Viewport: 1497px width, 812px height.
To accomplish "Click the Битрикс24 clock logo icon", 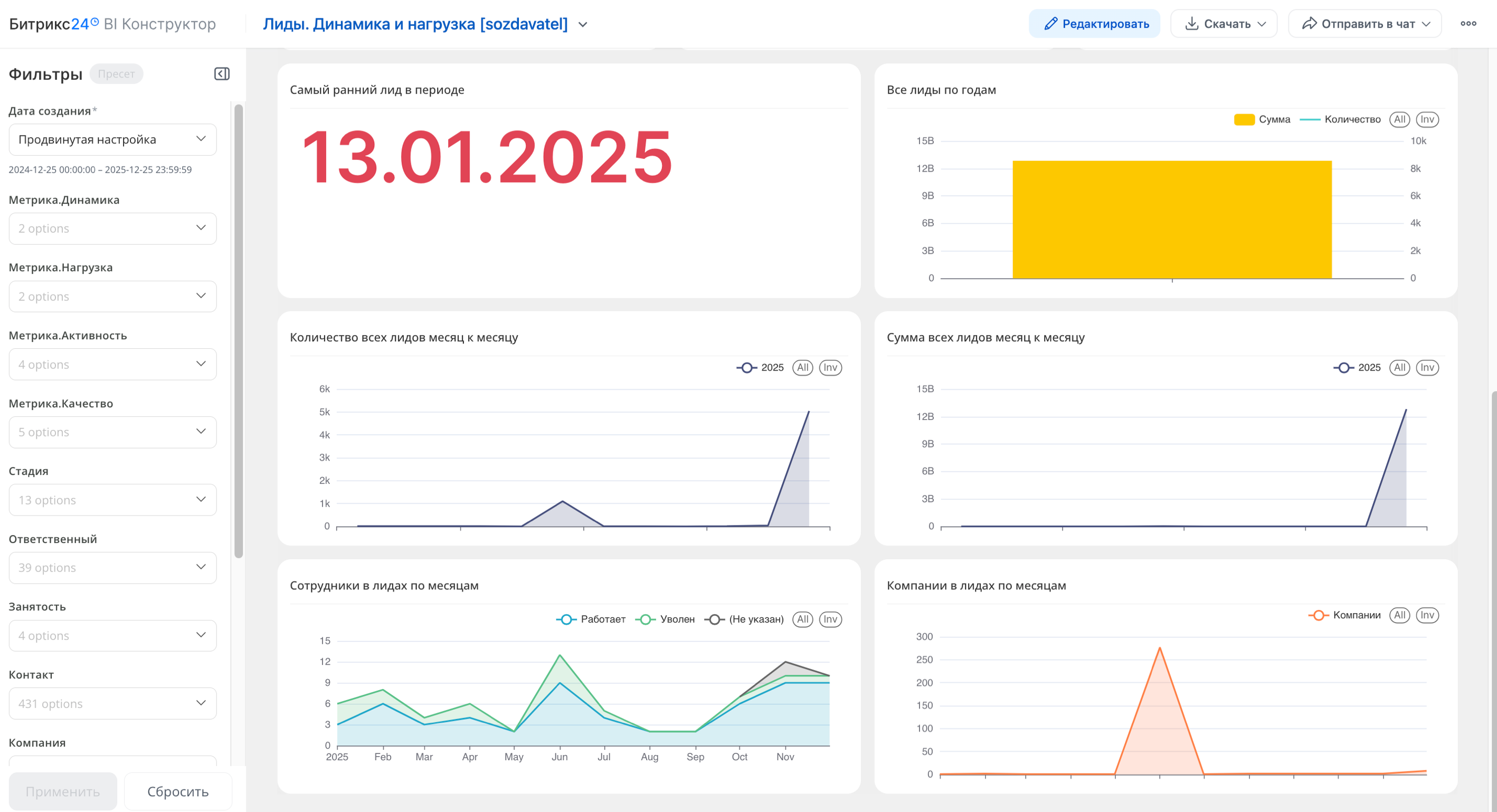I will pos(94,22).
